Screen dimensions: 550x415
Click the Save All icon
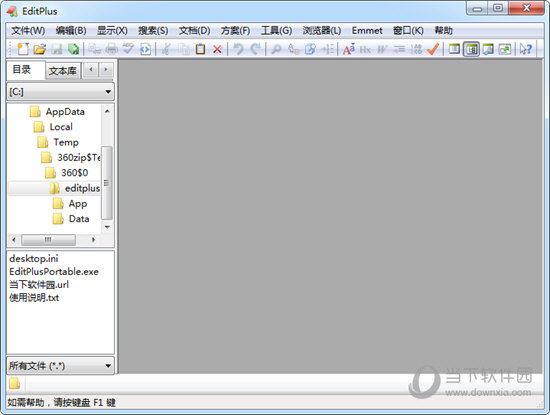pos(74,49)
